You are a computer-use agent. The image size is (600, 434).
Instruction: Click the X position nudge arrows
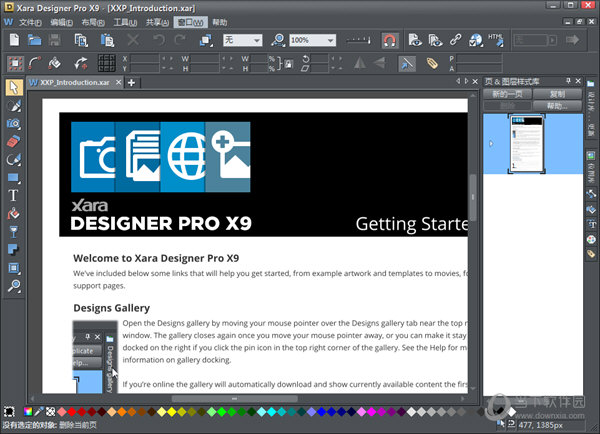click(x=167, y=59)
